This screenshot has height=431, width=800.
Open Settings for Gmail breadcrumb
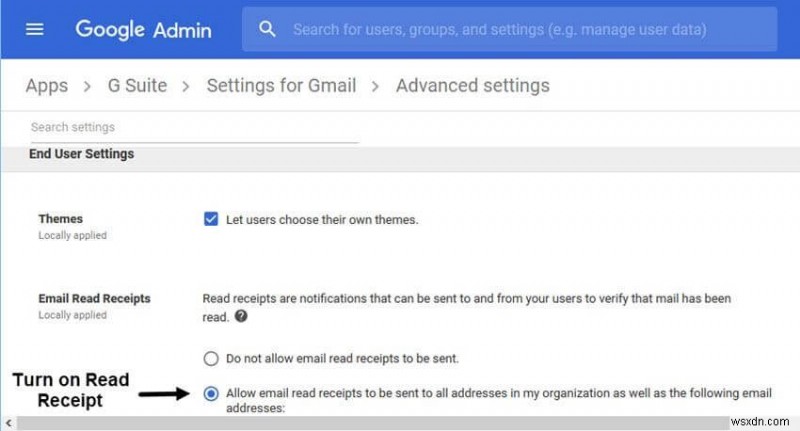[x=281, y=86]
